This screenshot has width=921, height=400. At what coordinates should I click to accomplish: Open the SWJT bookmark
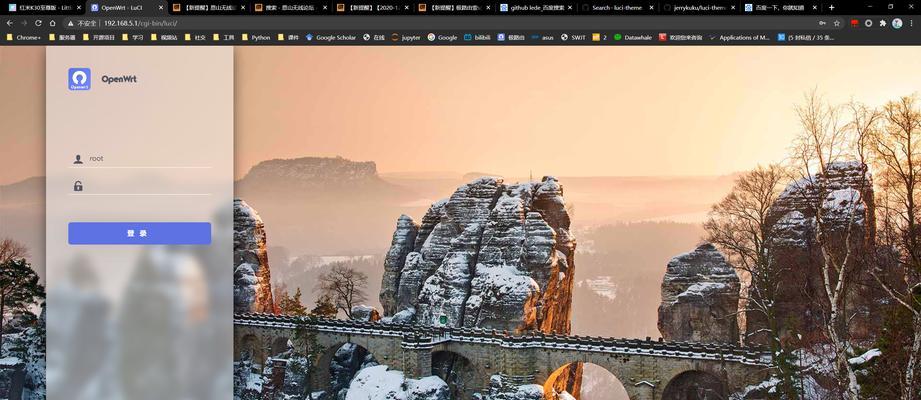pos(573,37)
